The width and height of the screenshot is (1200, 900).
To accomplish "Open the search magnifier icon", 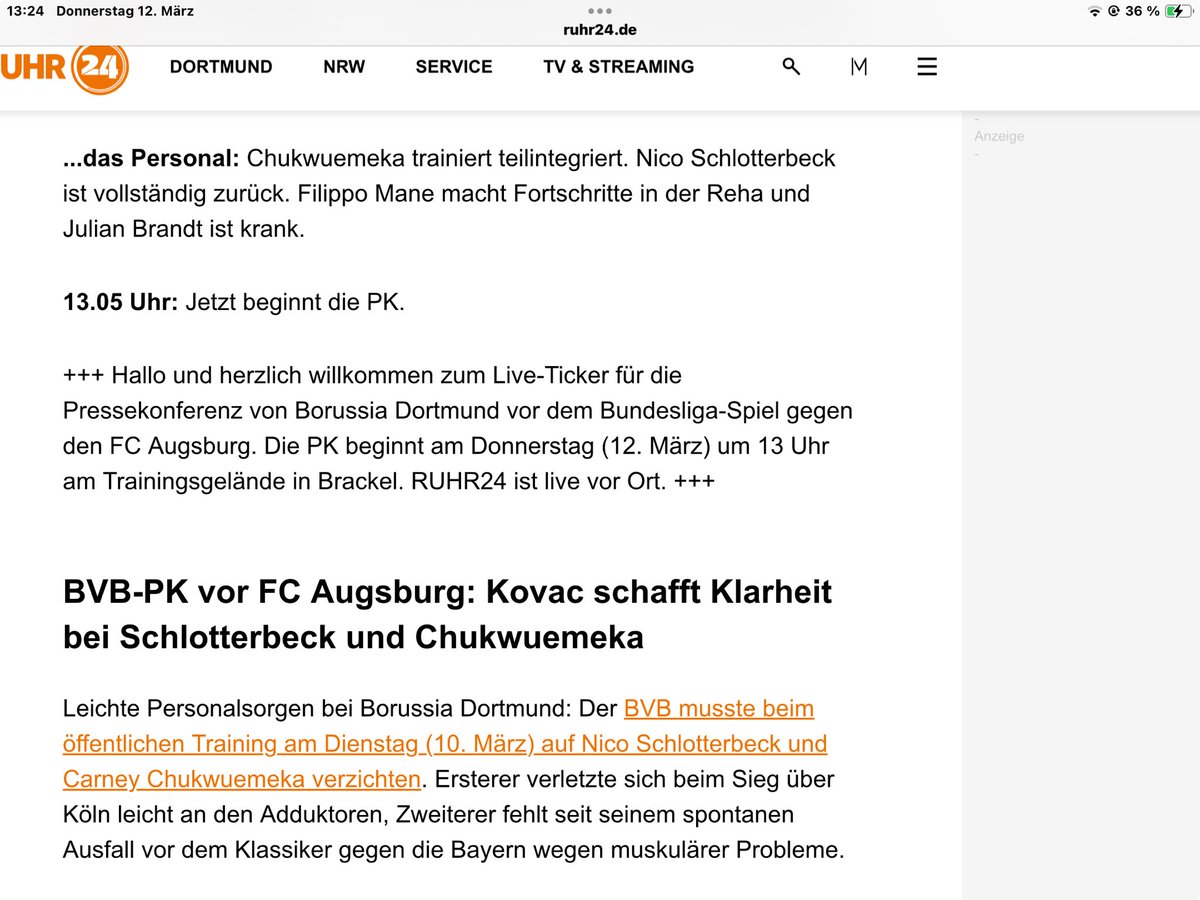I will click(791, 67).
